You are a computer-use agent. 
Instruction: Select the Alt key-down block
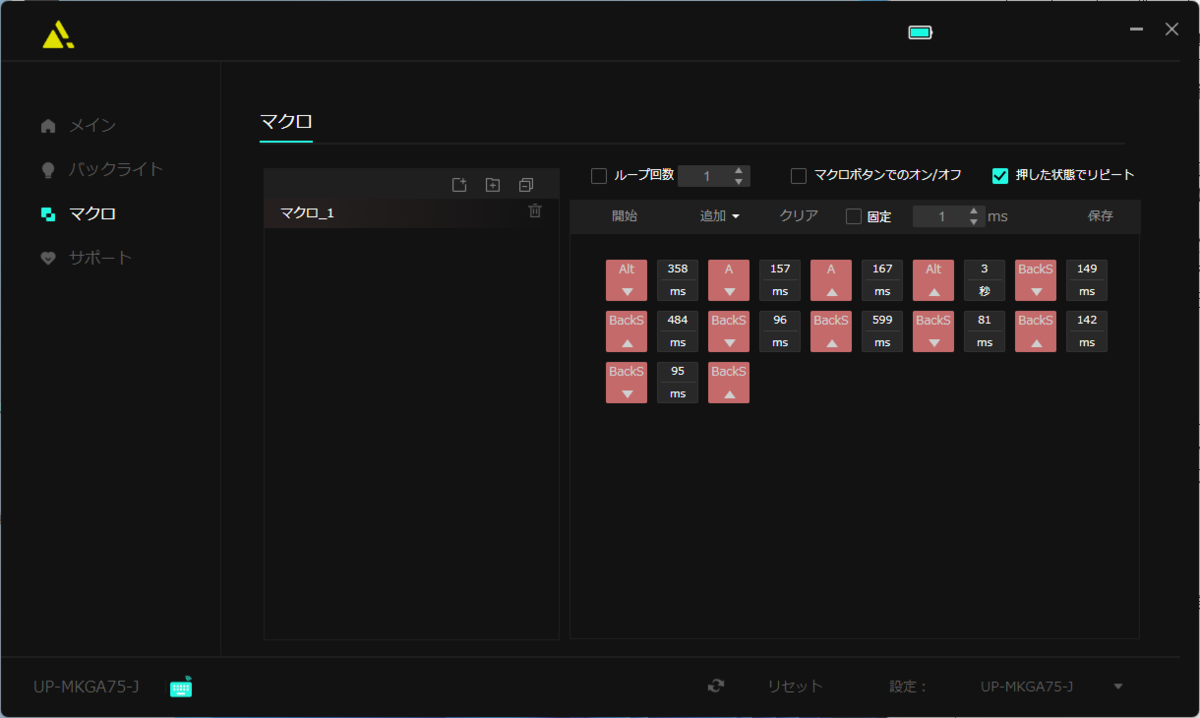627,281
